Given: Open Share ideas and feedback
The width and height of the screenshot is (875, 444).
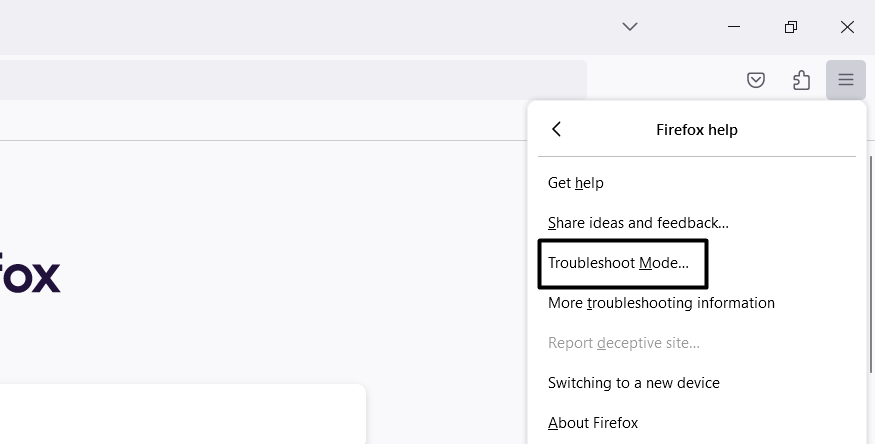Looking at the screenshot, I should pyautogui.click(x=638, y=223).
